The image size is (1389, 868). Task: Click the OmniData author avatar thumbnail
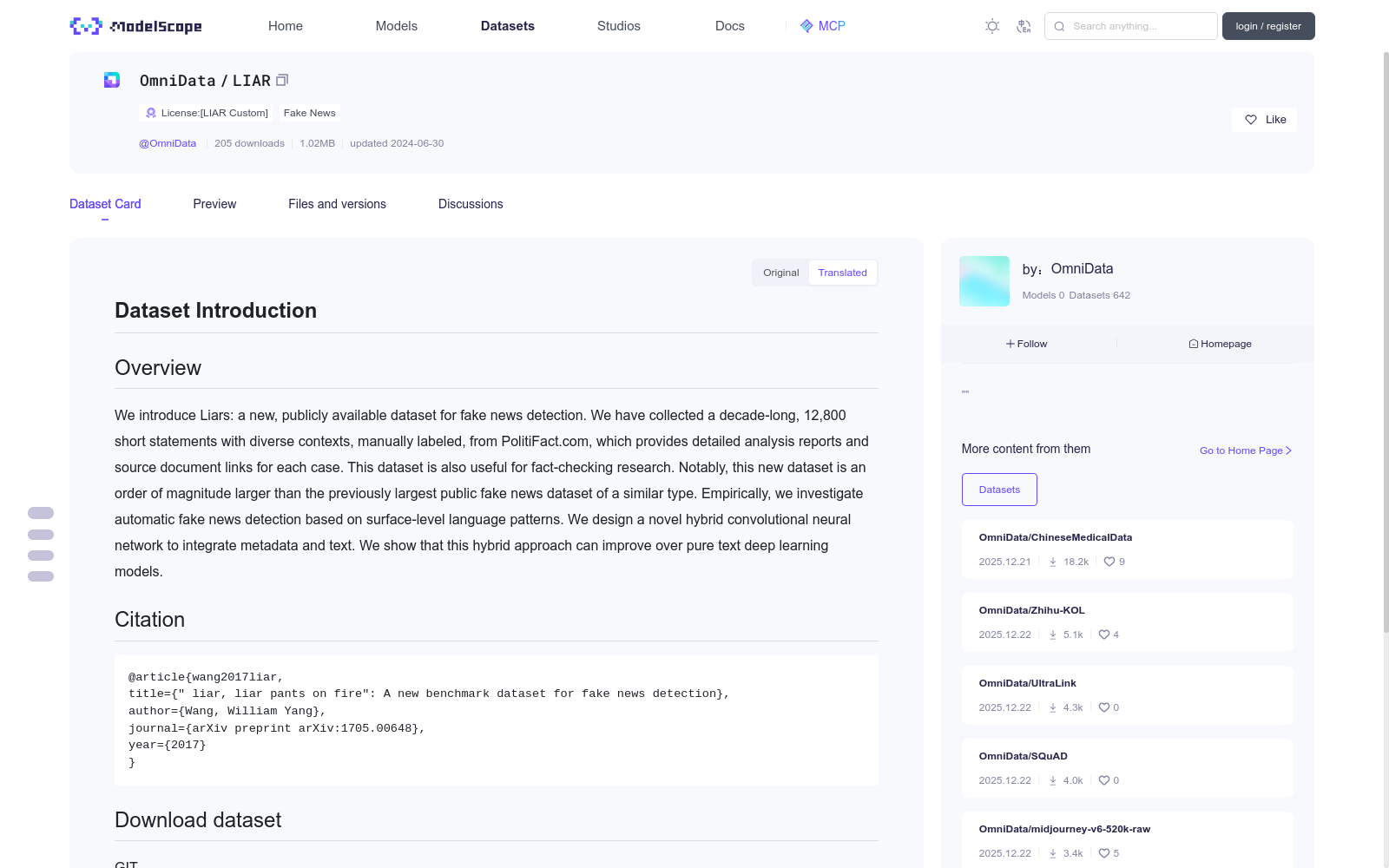(x=984, y=281)
